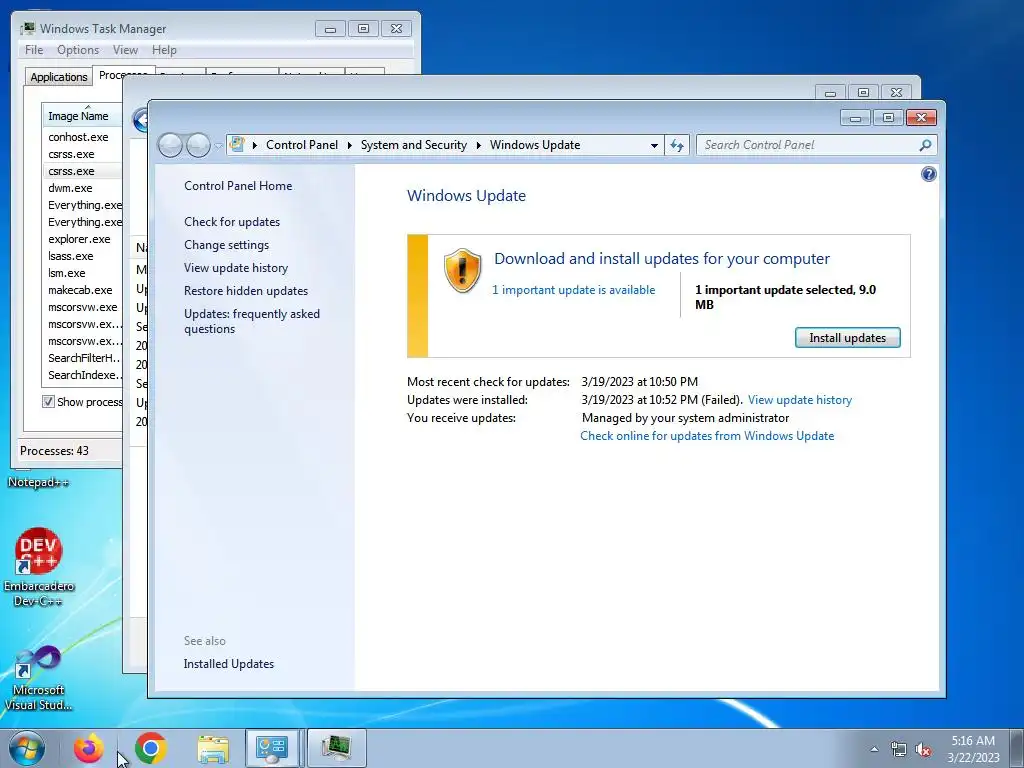This screenshot has width=1024, height=768.
Task: Go to Control Panel Home link
Action: click(238, 186)
